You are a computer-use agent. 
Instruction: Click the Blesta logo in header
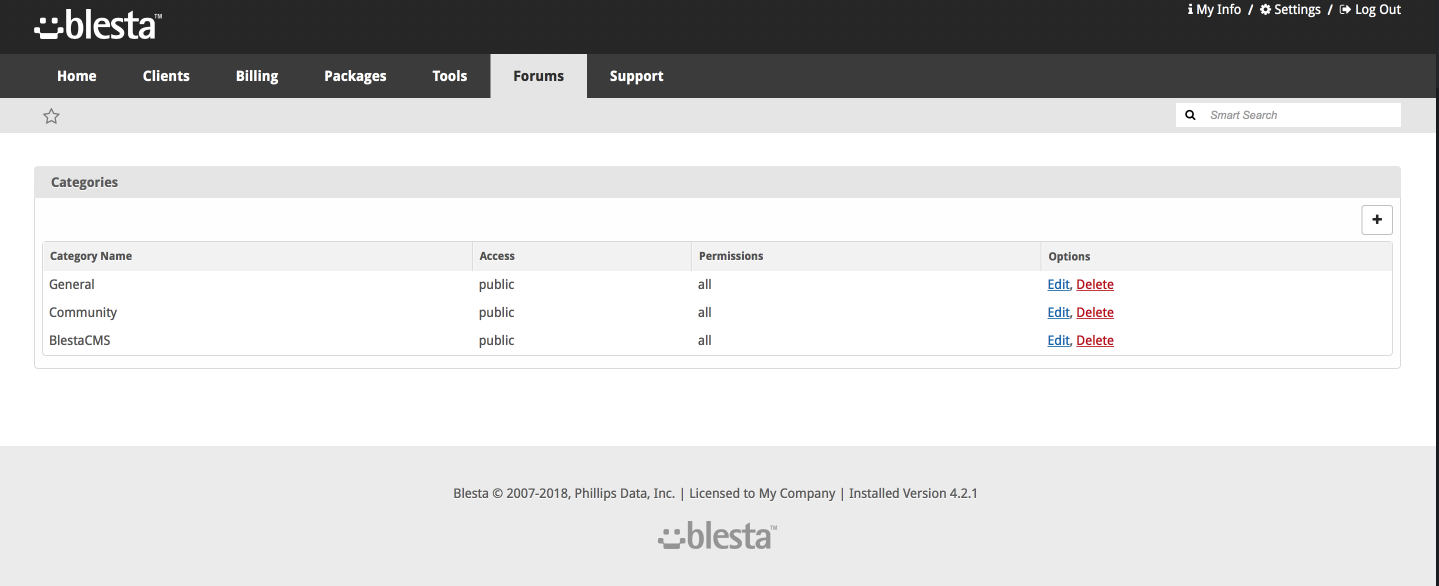(x=98, y=26)
